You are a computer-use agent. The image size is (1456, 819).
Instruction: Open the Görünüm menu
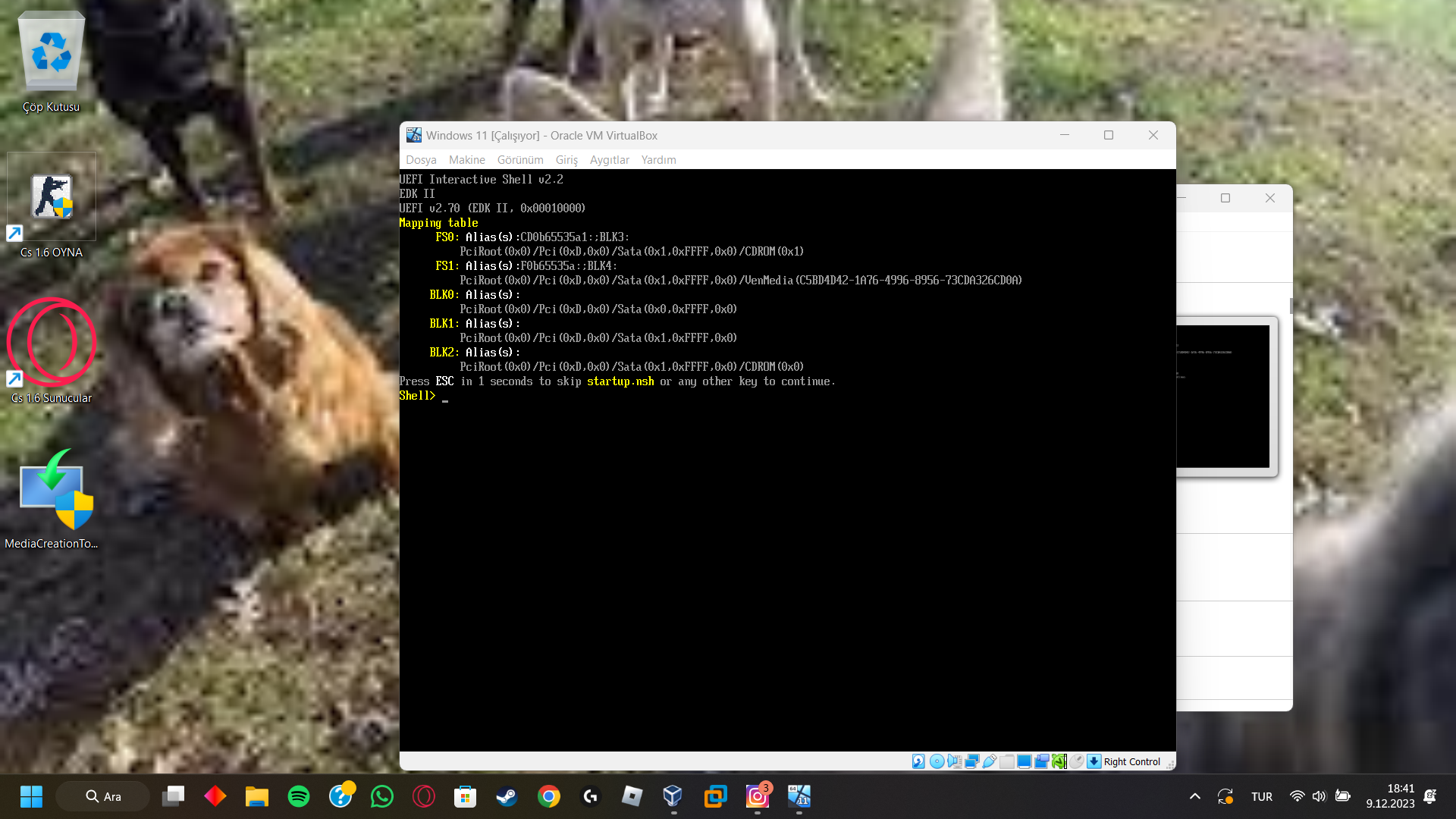[x=520, y=160]
